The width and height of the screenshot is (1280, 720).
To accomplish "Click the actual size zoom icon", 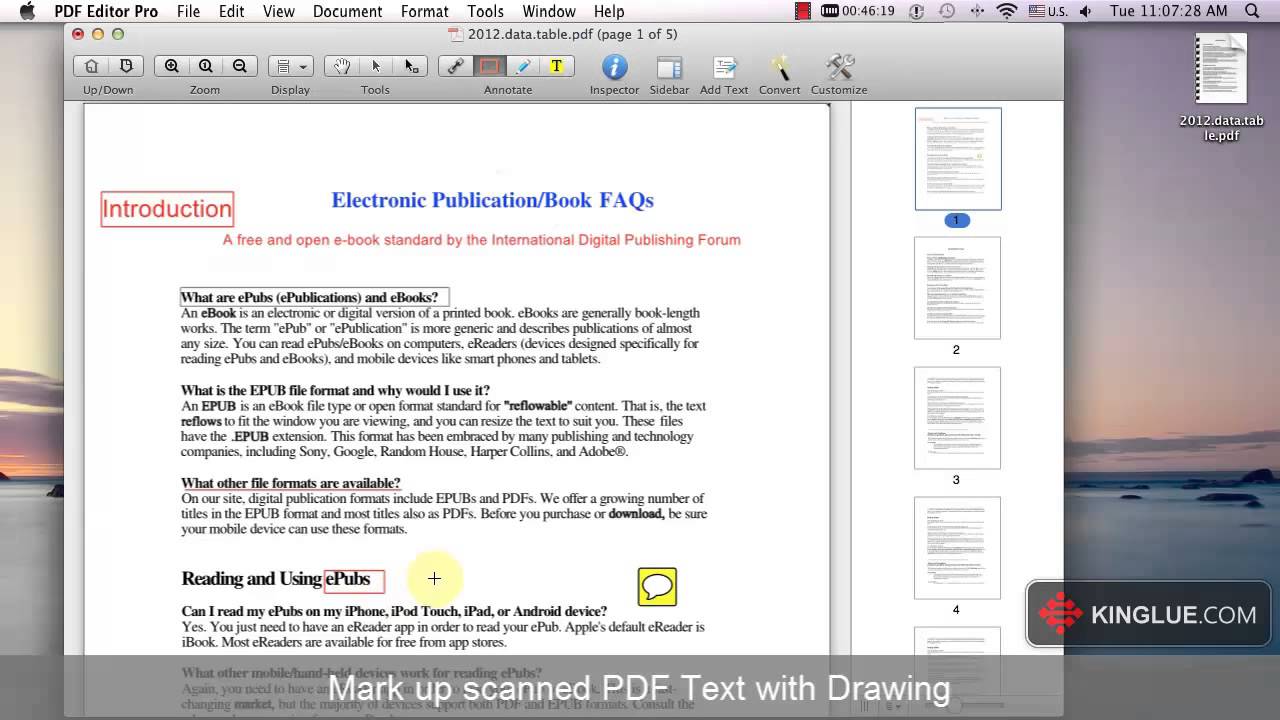I will [x=206, y=66].
